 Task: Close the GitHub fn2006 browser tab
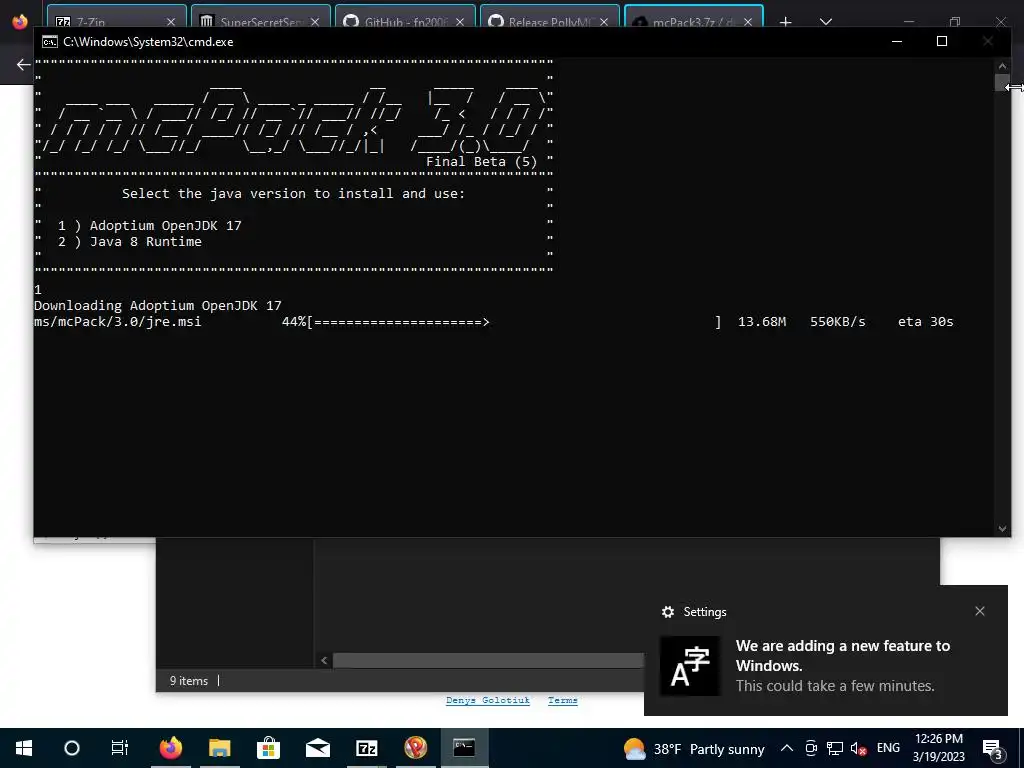[460, 22]
